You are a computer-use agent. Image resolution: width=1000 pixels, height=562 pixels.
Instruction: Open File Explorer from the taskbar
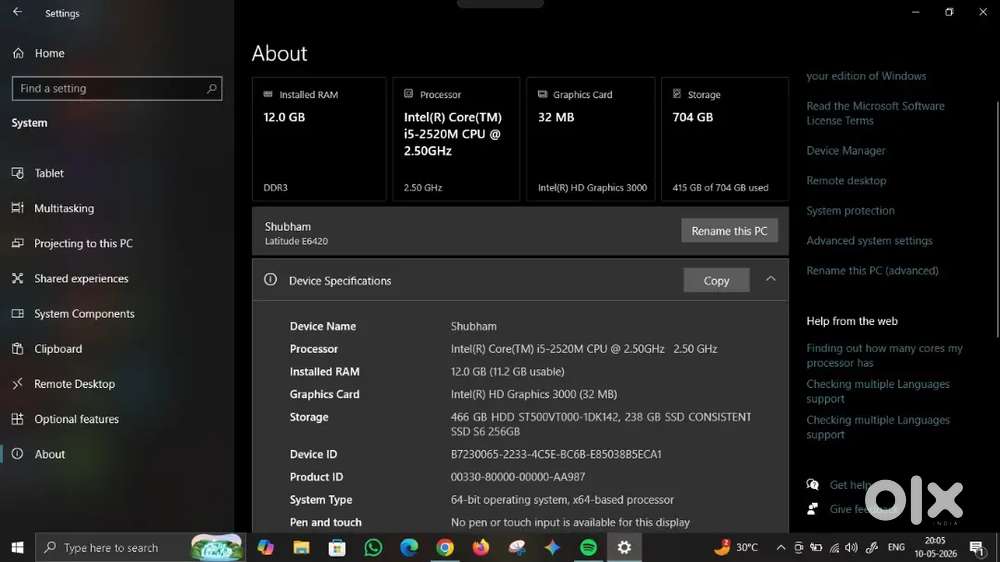(x=301, y=547)
